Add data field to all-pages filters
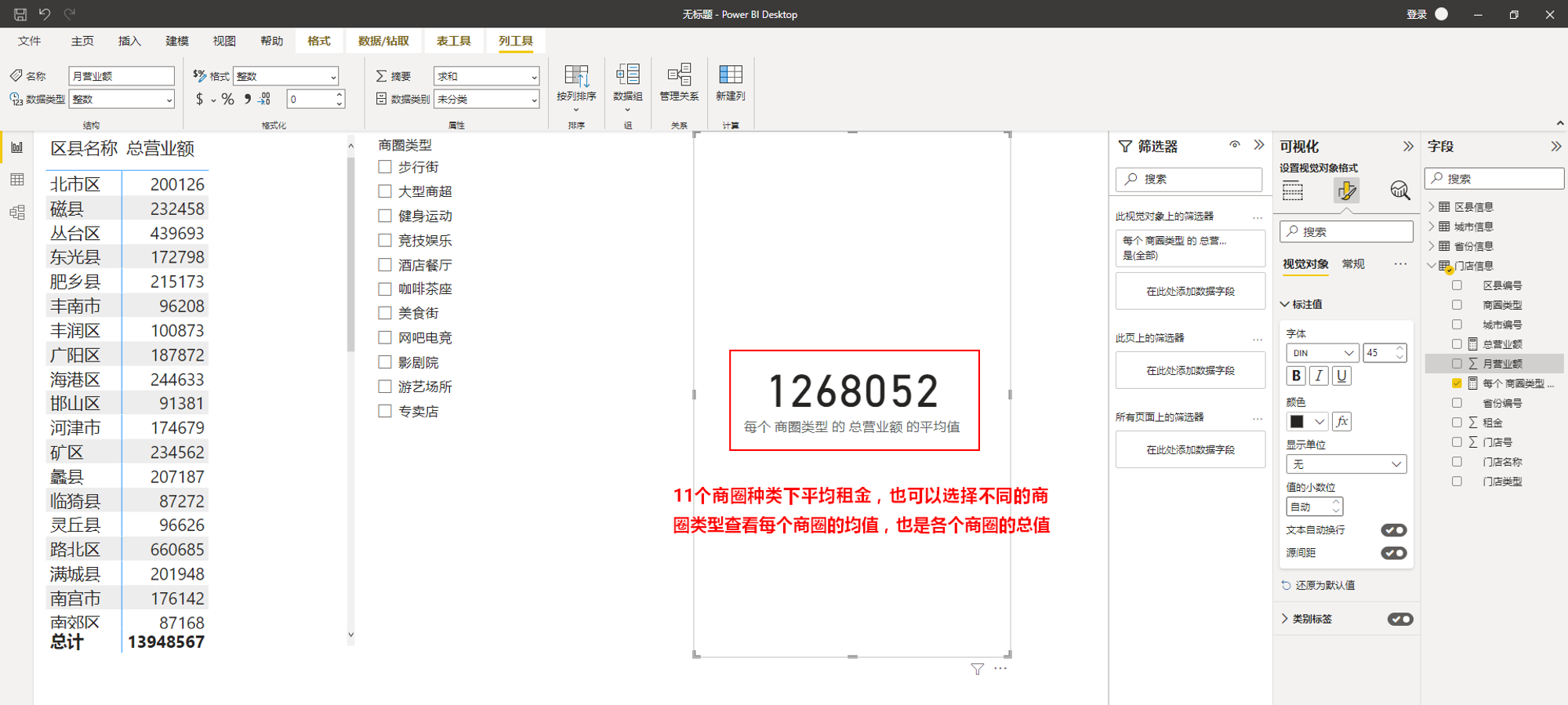1568x705 pixels. click(x=1190, y=449)
